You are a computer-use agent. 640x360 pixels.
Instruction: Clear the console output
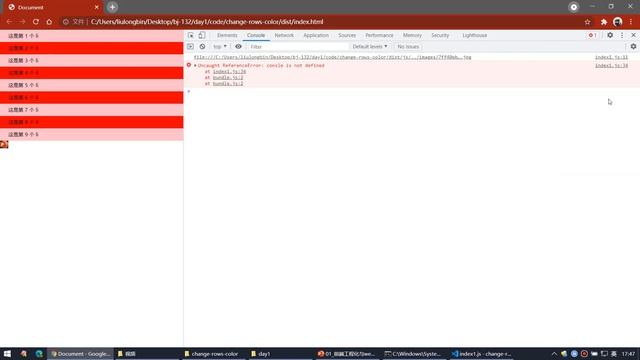[202, 47]
